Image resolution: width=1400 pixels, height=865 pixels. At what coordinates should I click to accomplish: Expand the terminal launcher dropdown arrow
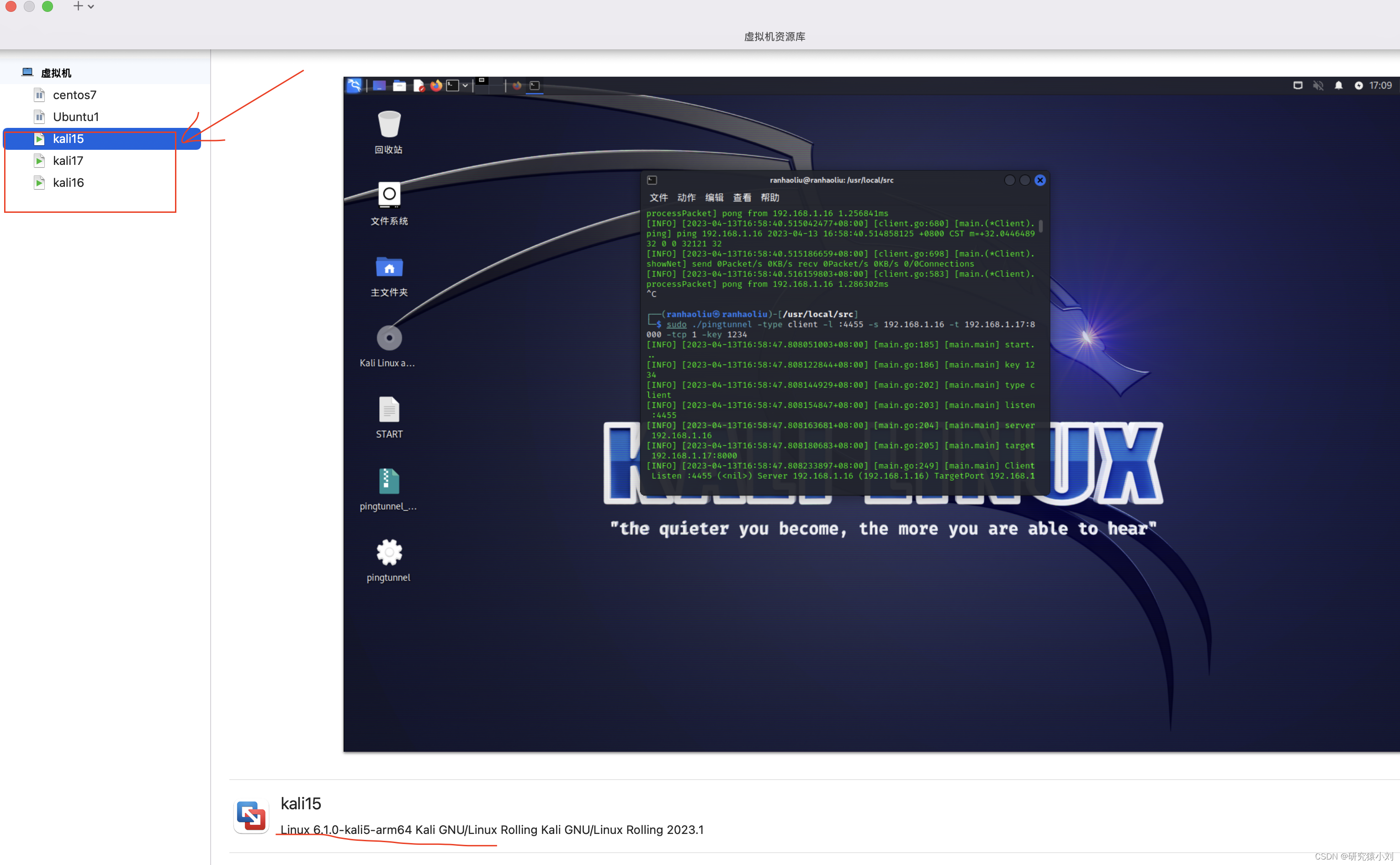[465, 86]
